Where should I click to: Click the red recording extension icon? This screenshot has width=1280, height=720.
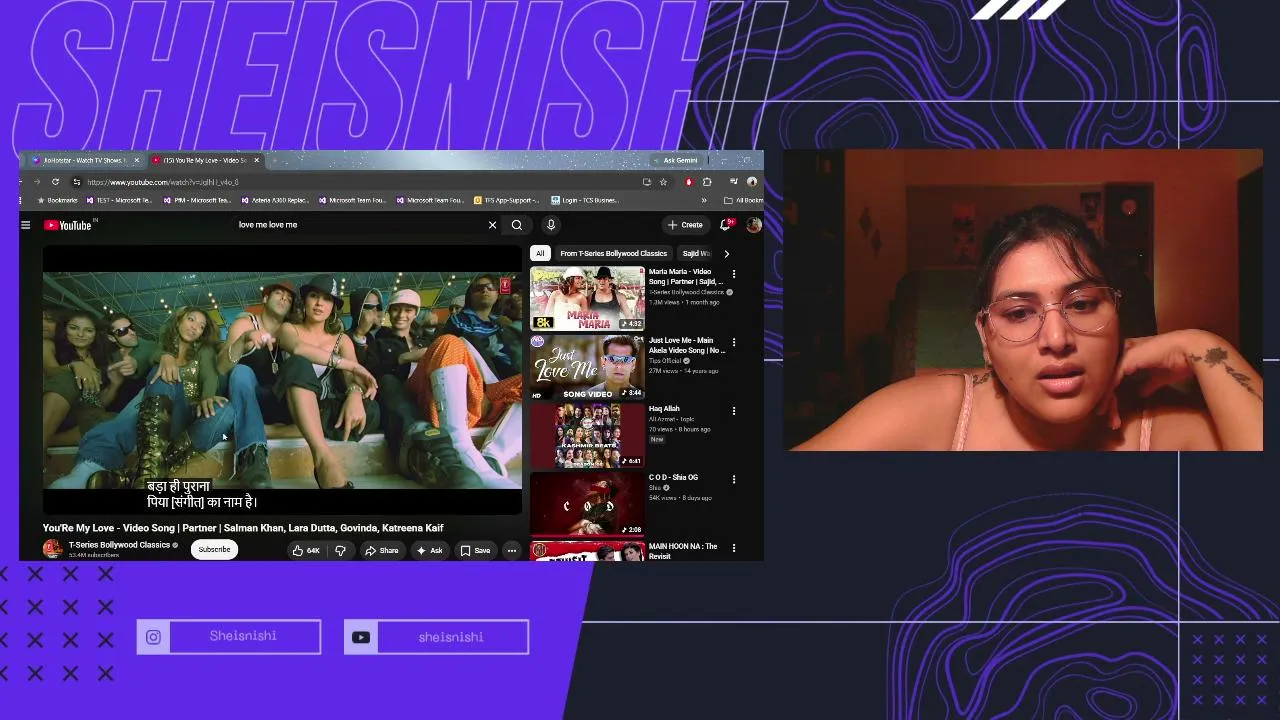(688, 182)
